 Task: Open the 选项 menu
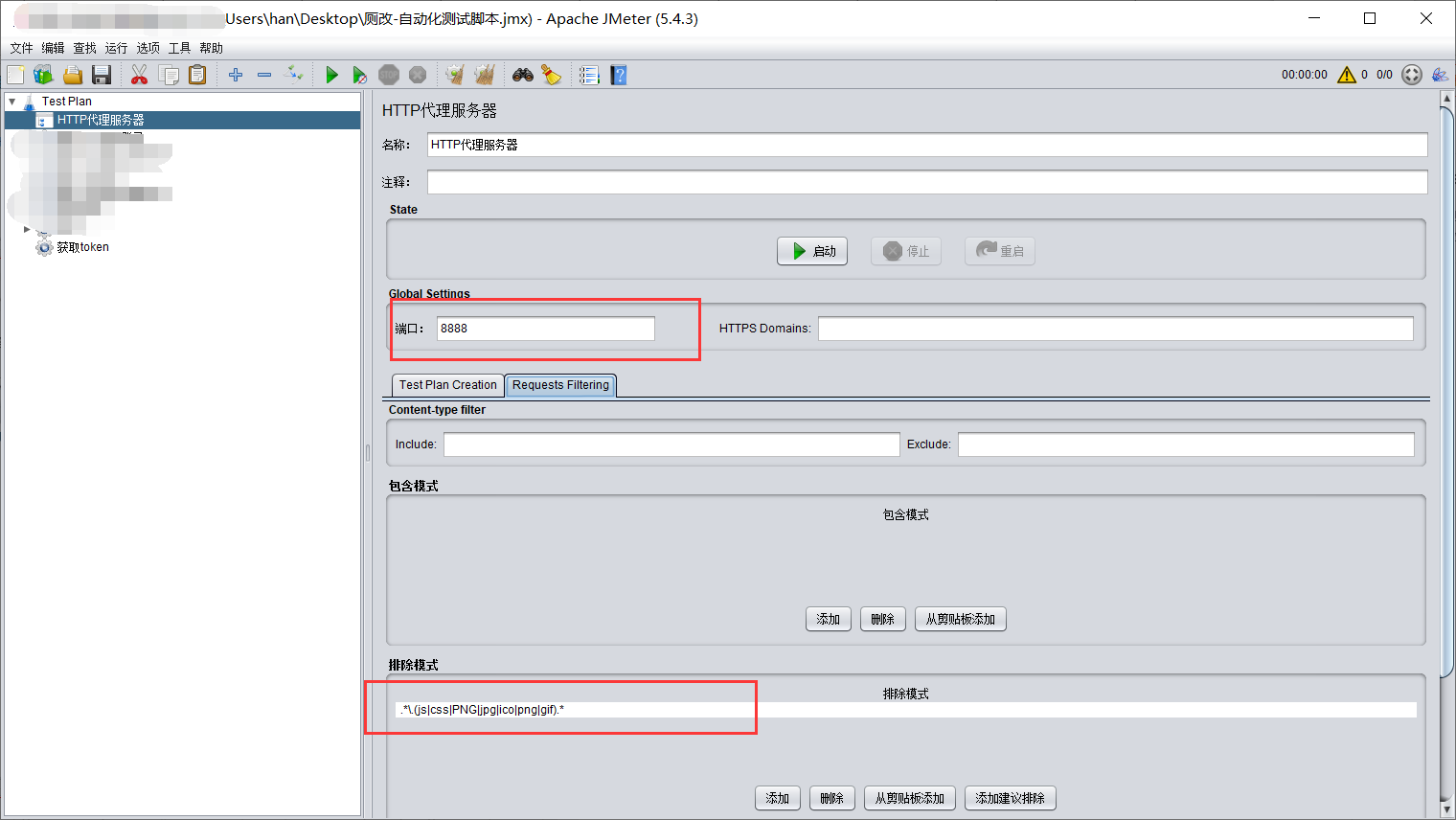(x=148, y=48)
